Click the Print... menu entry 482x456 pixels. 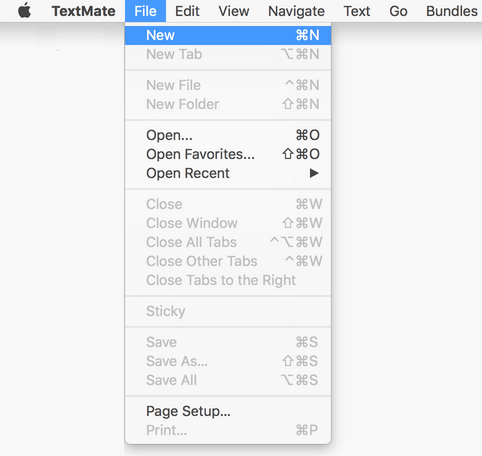(228, 430)
